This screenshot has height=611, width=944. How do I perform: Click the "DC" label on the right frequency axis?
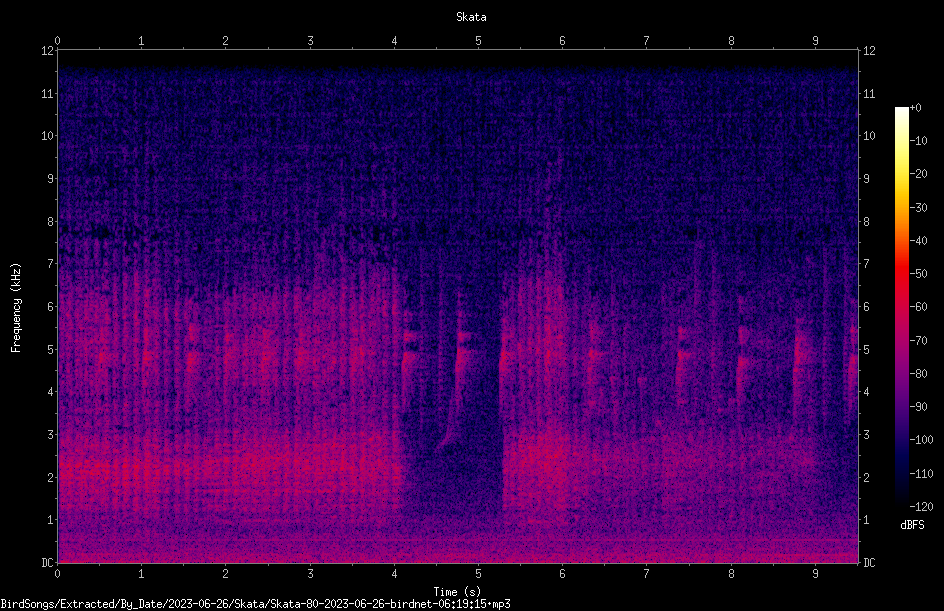click(x=869, y=563)
